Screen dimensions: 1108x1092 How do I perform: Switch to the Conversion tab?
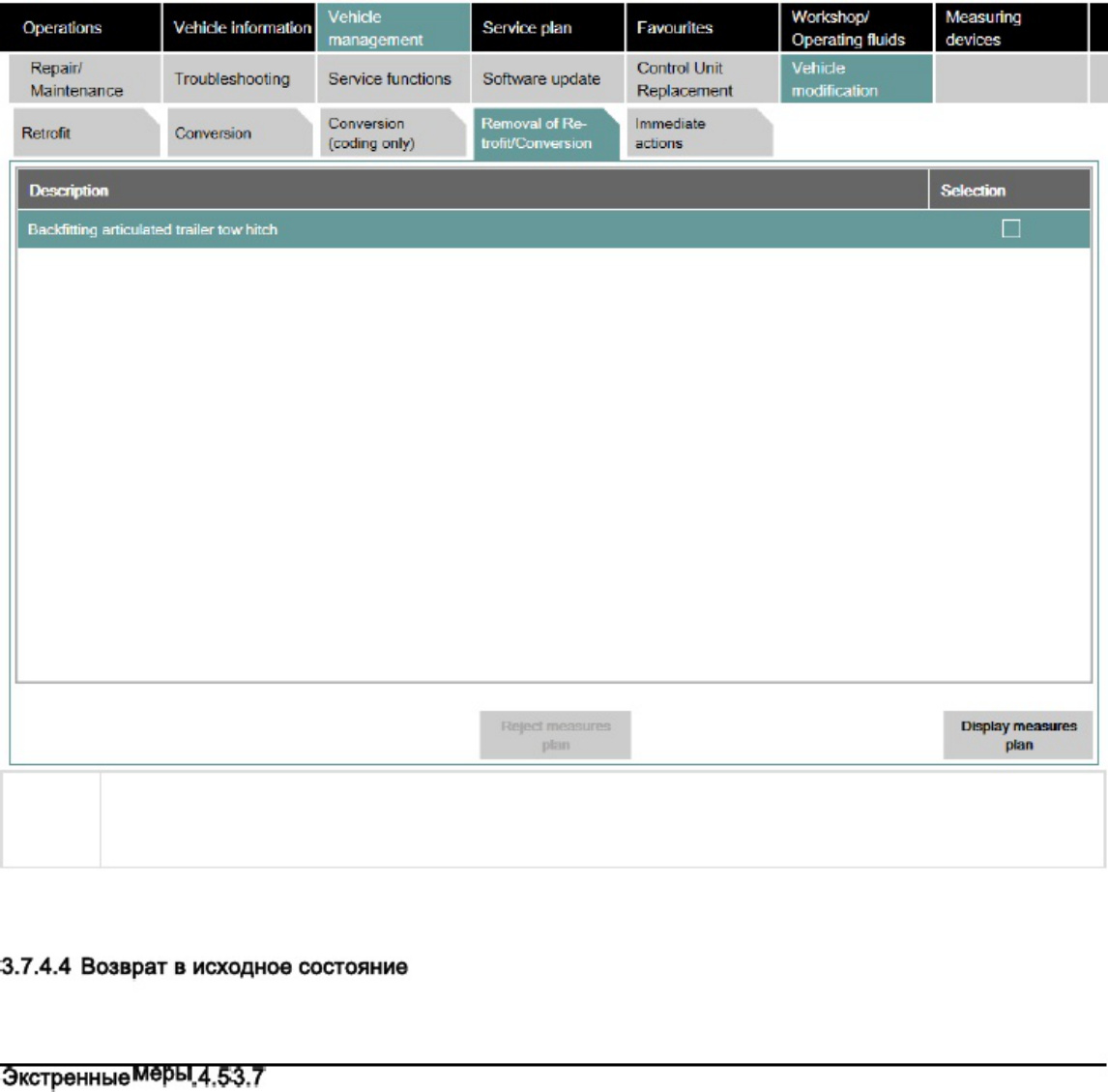coord(240,133)
